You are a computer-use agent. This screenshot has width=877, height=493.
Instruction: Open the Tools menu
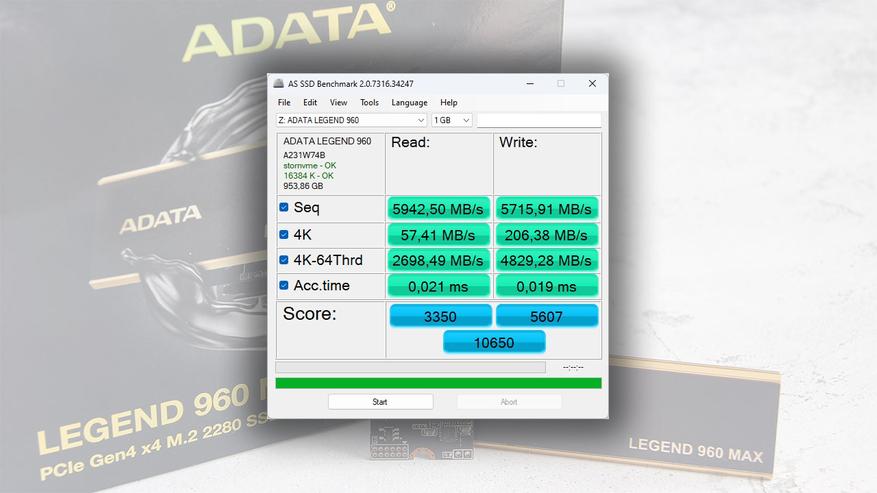click(369, 102)
